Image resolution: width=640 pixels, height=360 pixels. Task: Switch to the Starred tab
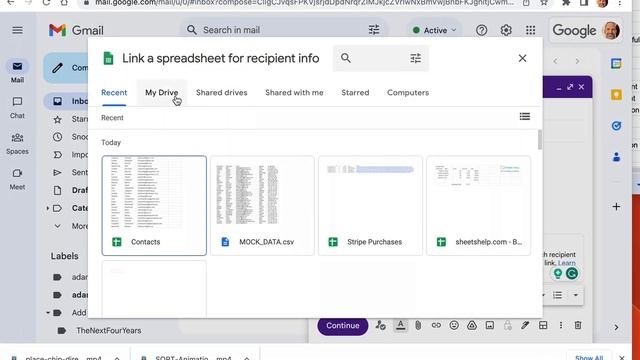tap(355, 93)
